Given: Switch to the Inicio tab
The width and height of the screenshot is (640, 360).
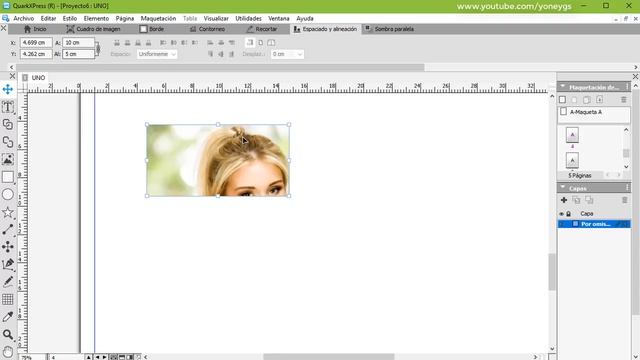Looking at the screenshot, I should click(35, 29).
